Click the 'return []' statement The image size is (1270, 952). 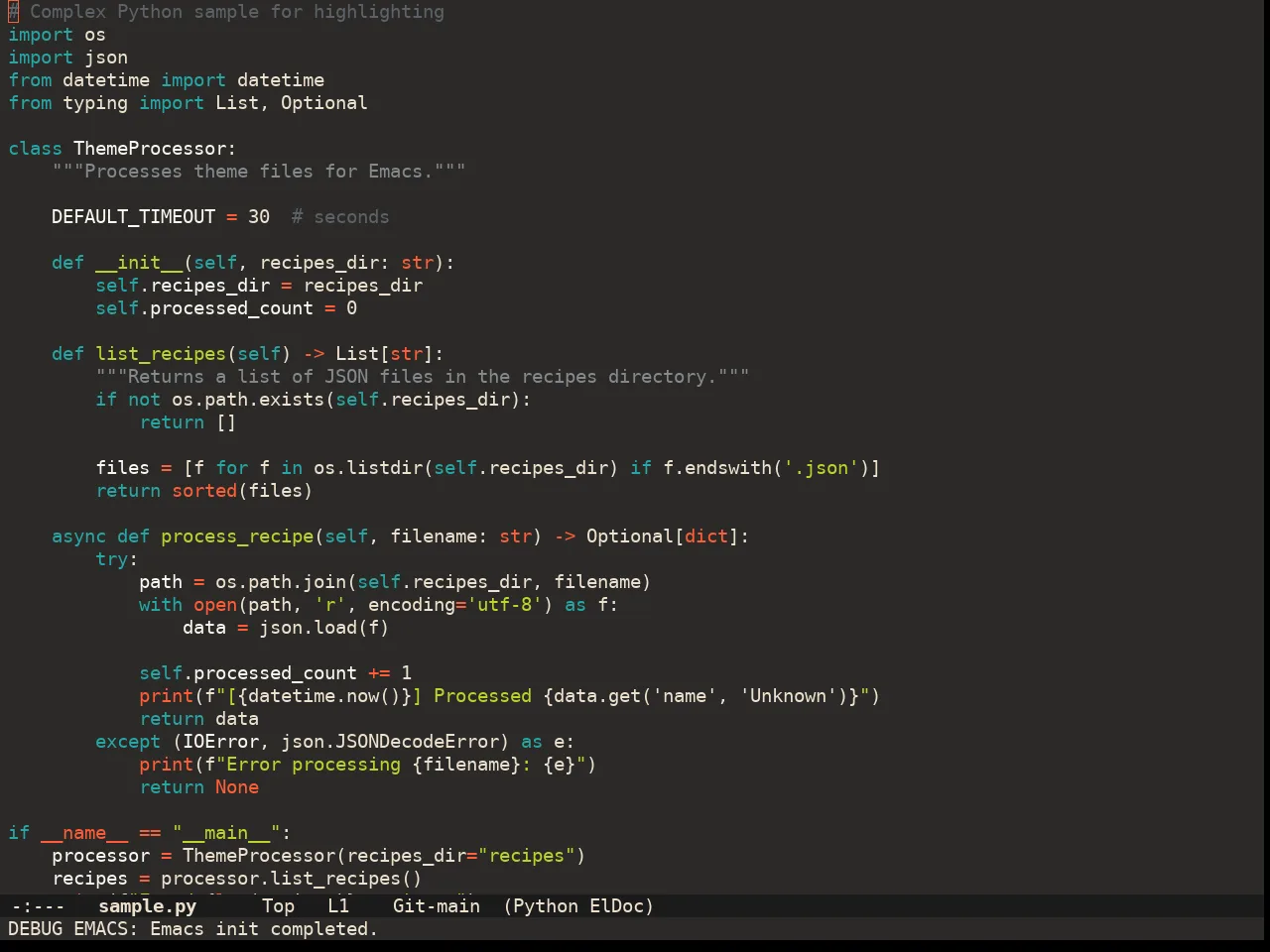coord(188,422)
